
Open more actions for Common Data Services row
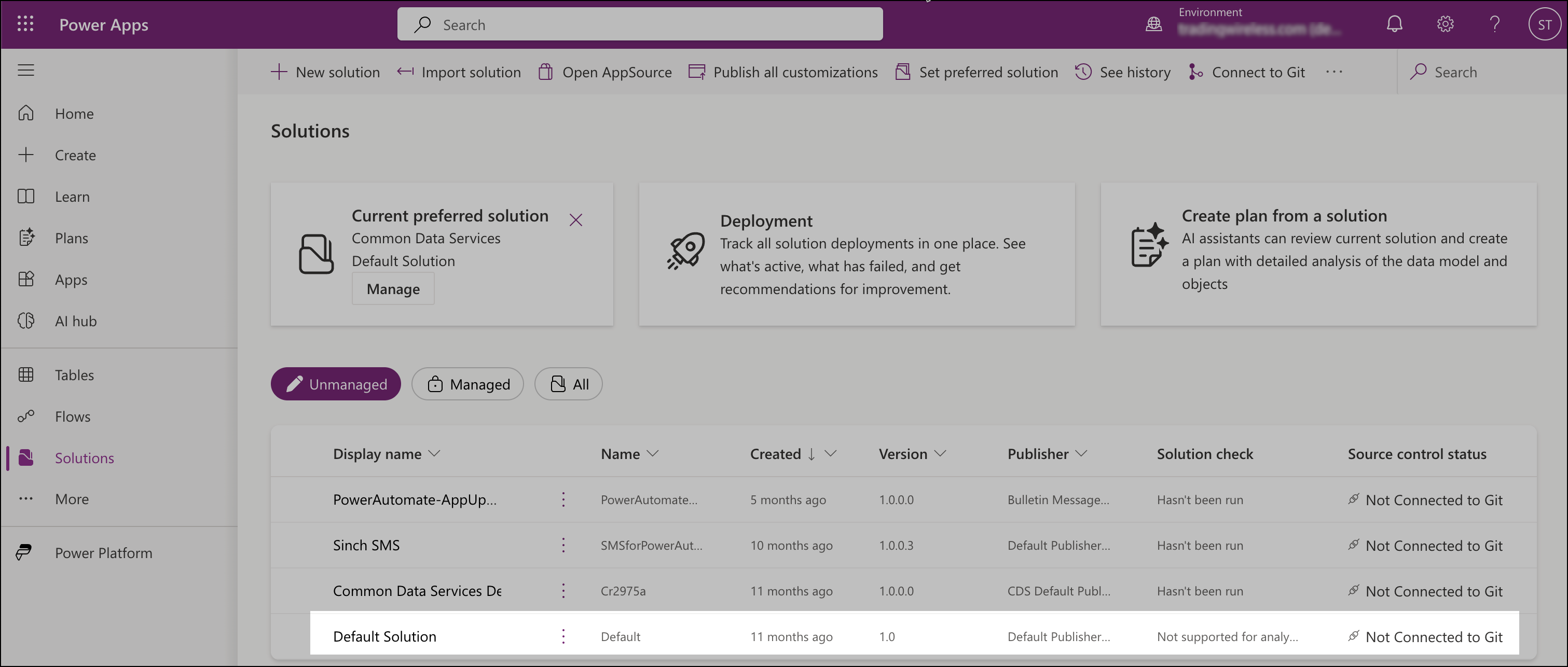click(x=563, y=591)
